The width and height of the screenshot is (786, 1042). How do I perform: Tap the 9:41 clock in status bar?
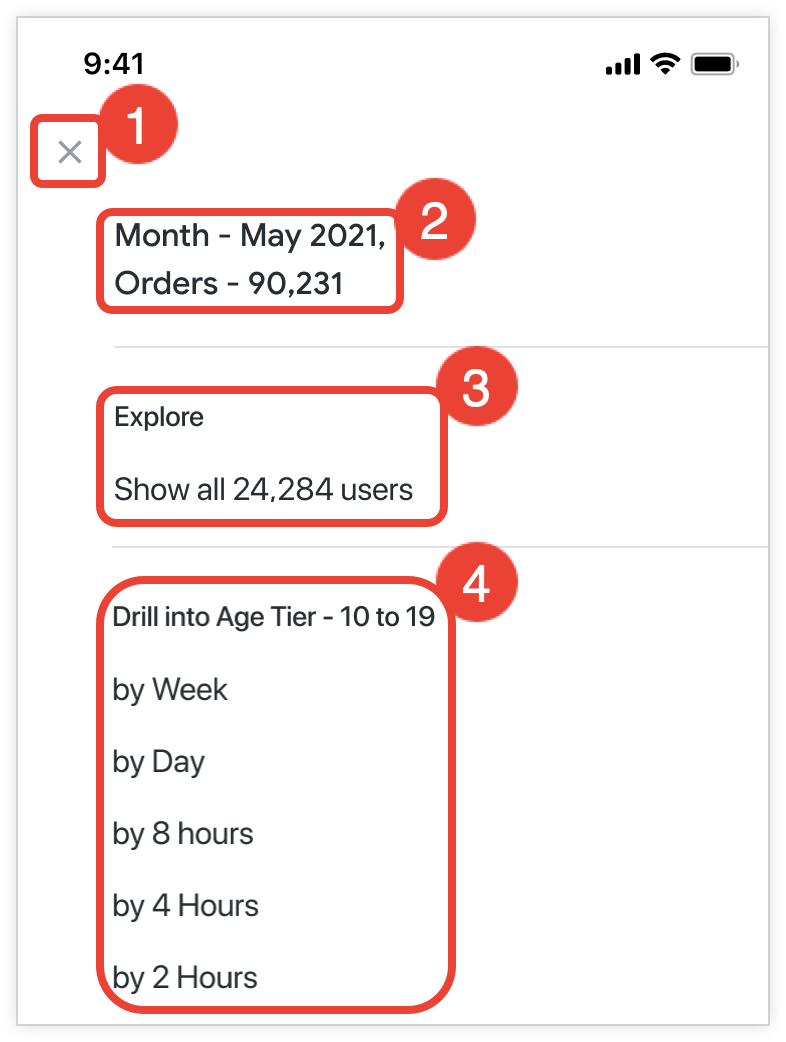pos(114,64)
